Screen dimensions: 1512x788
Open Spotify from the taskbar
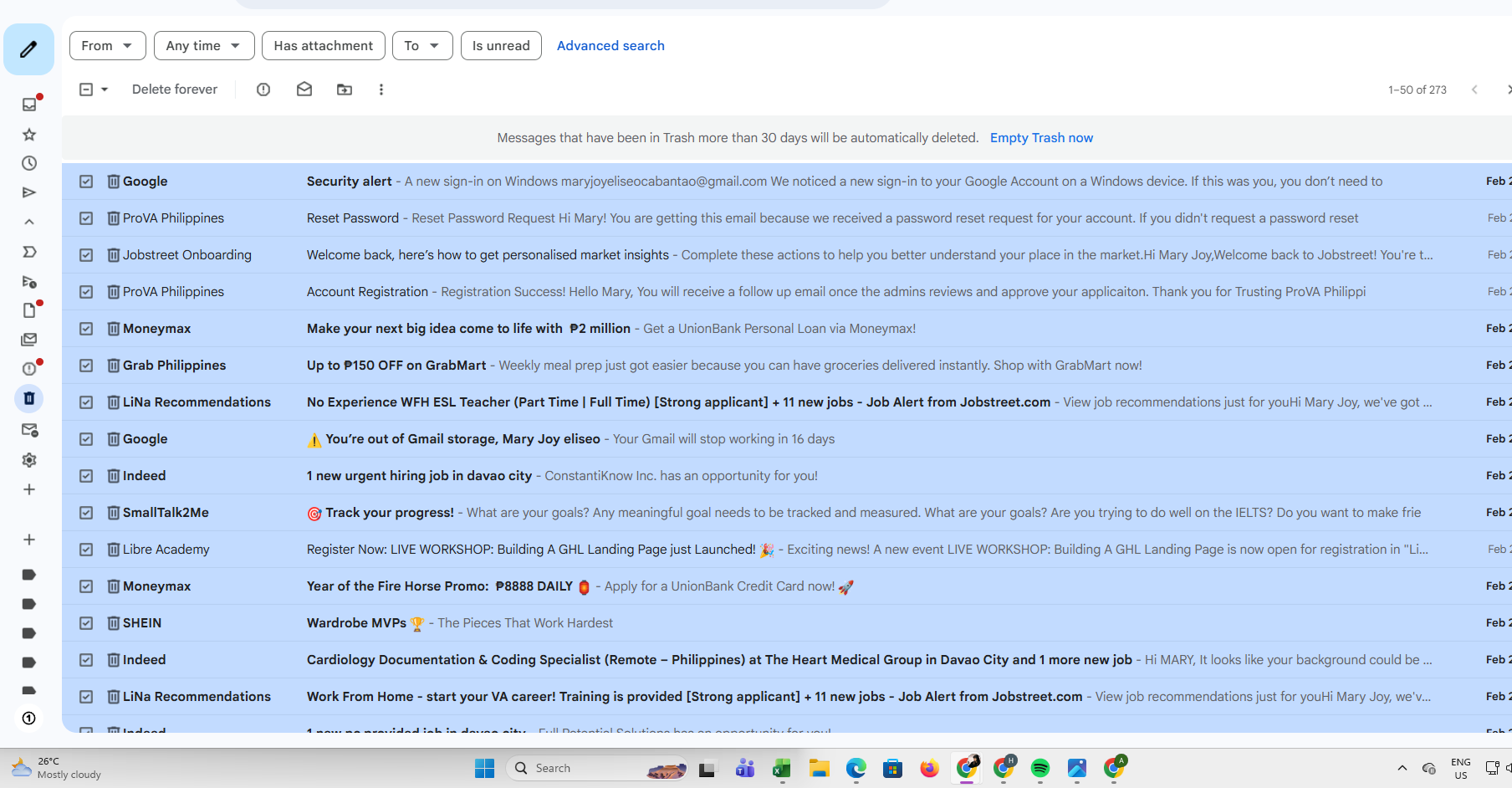click(x=1040, y=769)
